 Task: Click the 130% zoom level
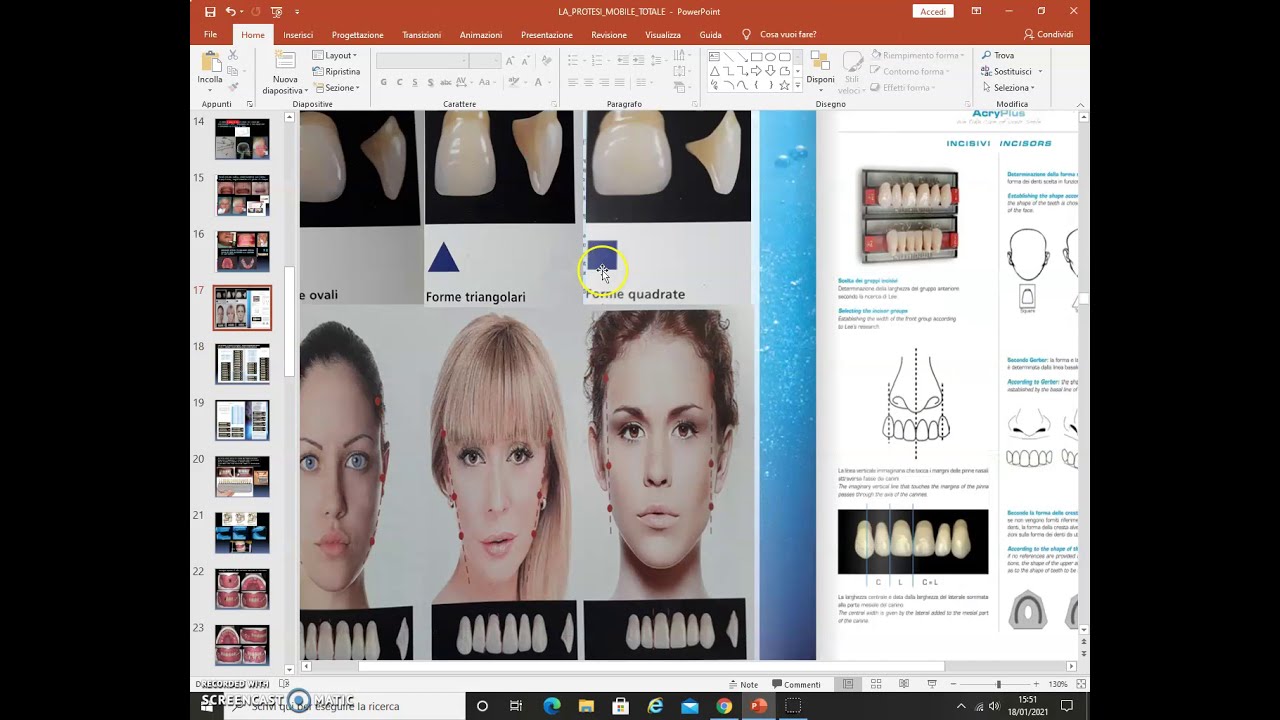pos(1058,684)
